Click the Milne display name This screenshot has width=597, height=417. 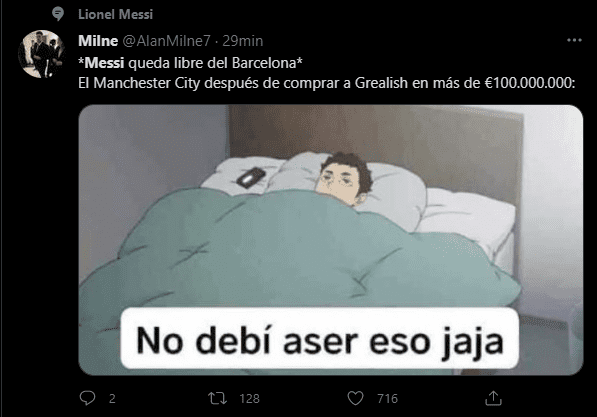tap(98, 41)
